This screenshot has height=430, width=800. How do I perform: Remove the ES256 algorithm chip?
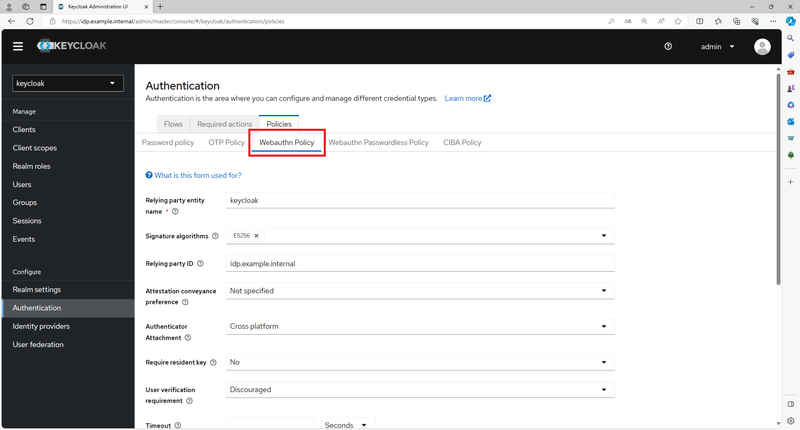pyautogui.click(x=257, y=236)
